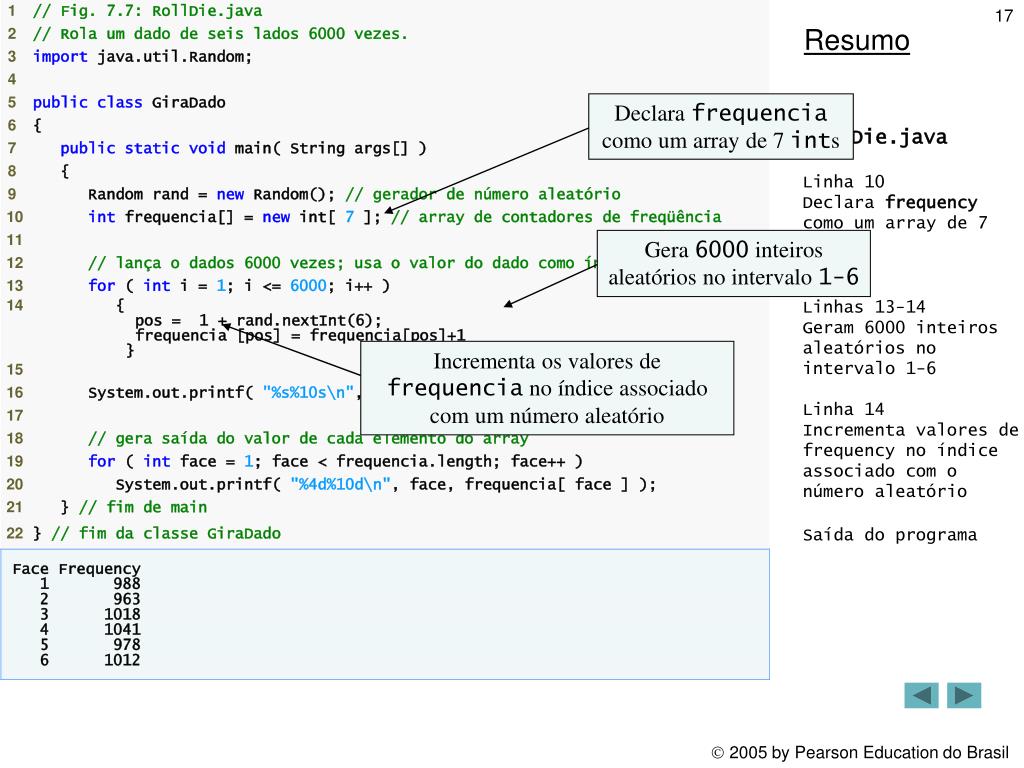This screenshot has width=1024, height=768.
Task: Select slide number 17
Action: [1004, 16]
